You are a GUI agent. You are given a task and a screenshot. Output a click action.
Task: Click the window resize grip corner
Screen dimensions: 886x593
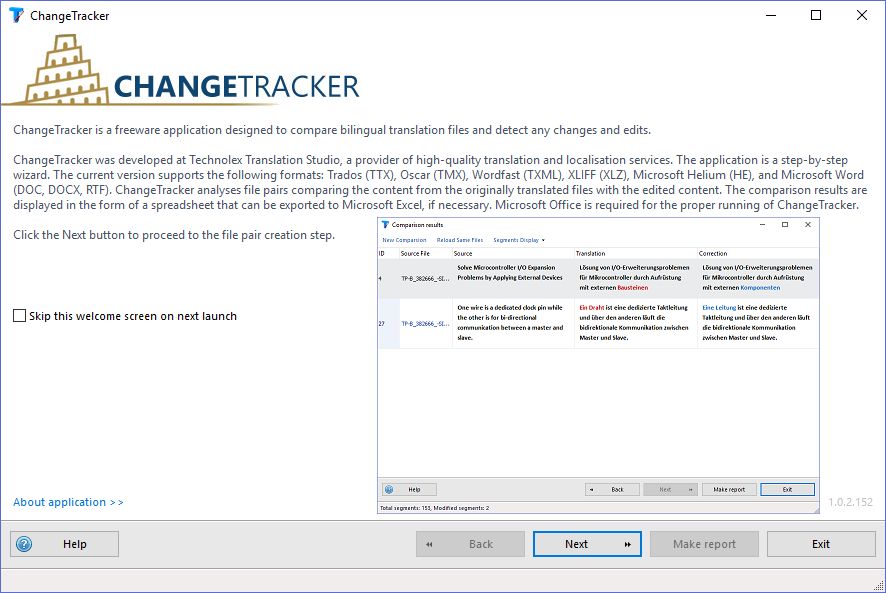coord(879,586)
